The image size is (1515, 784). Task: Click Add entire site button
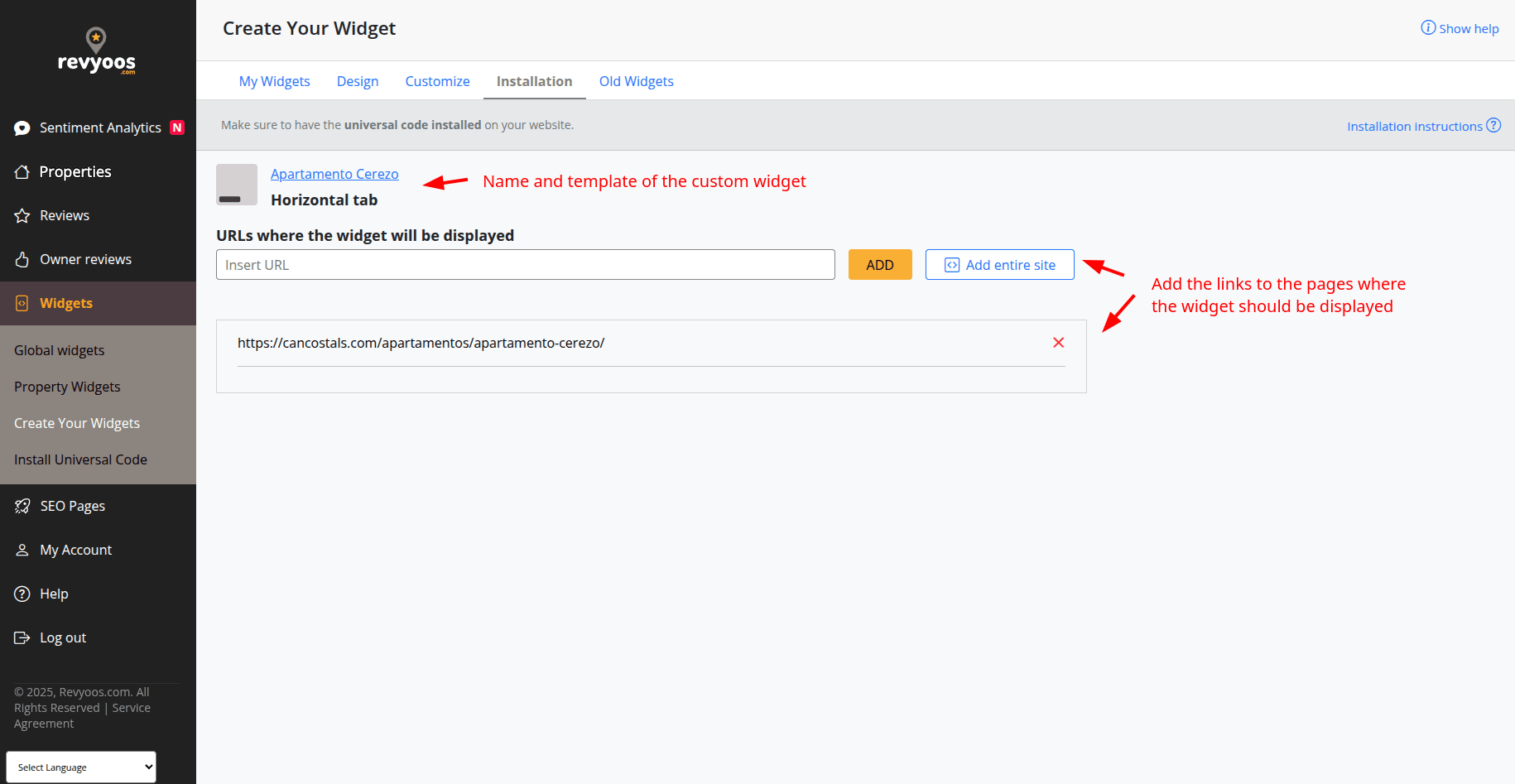(1000, 265)
